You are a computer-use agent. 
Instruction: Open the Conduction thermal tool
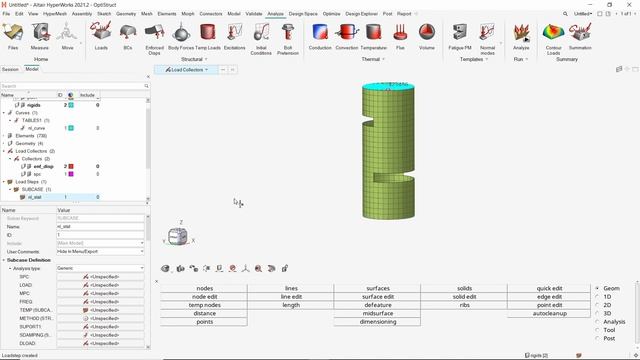(320, 36)
